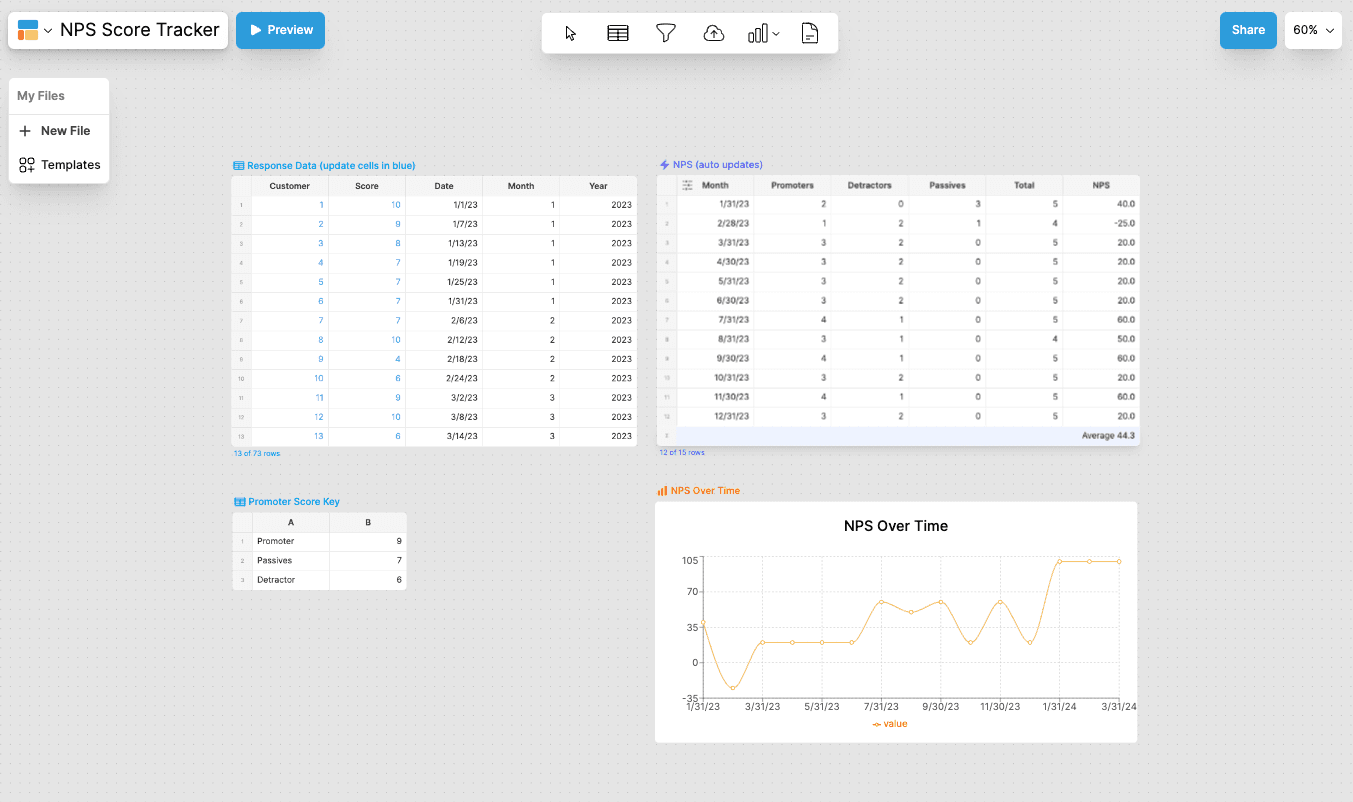1353x802 pixels.
Task: Click the Preview button
Action: [x=280, y=30]
